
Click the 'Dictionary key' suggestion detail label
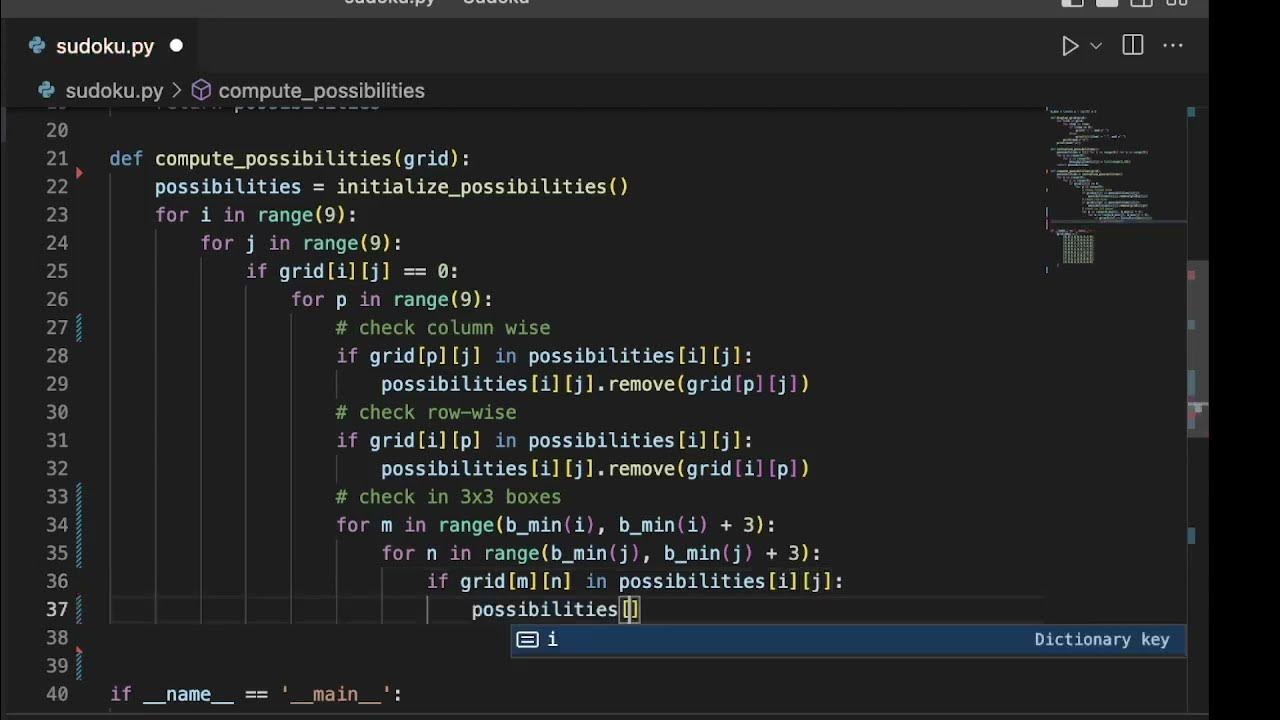click(1101, 640)
